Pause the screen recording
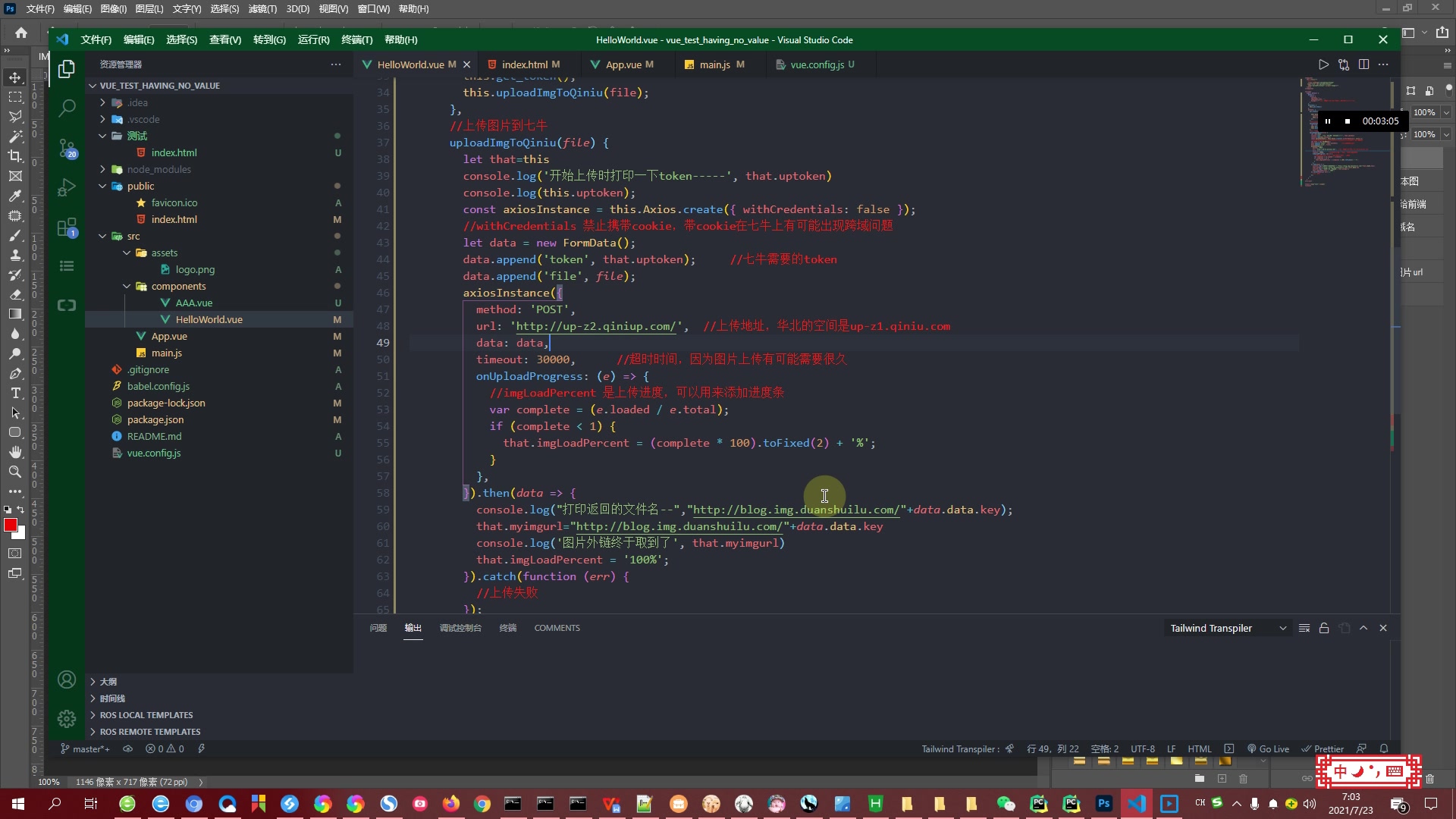Image resolution: width=1456 pixels, height=819 pixels. pyautogui.click(x=1328, y=121)
